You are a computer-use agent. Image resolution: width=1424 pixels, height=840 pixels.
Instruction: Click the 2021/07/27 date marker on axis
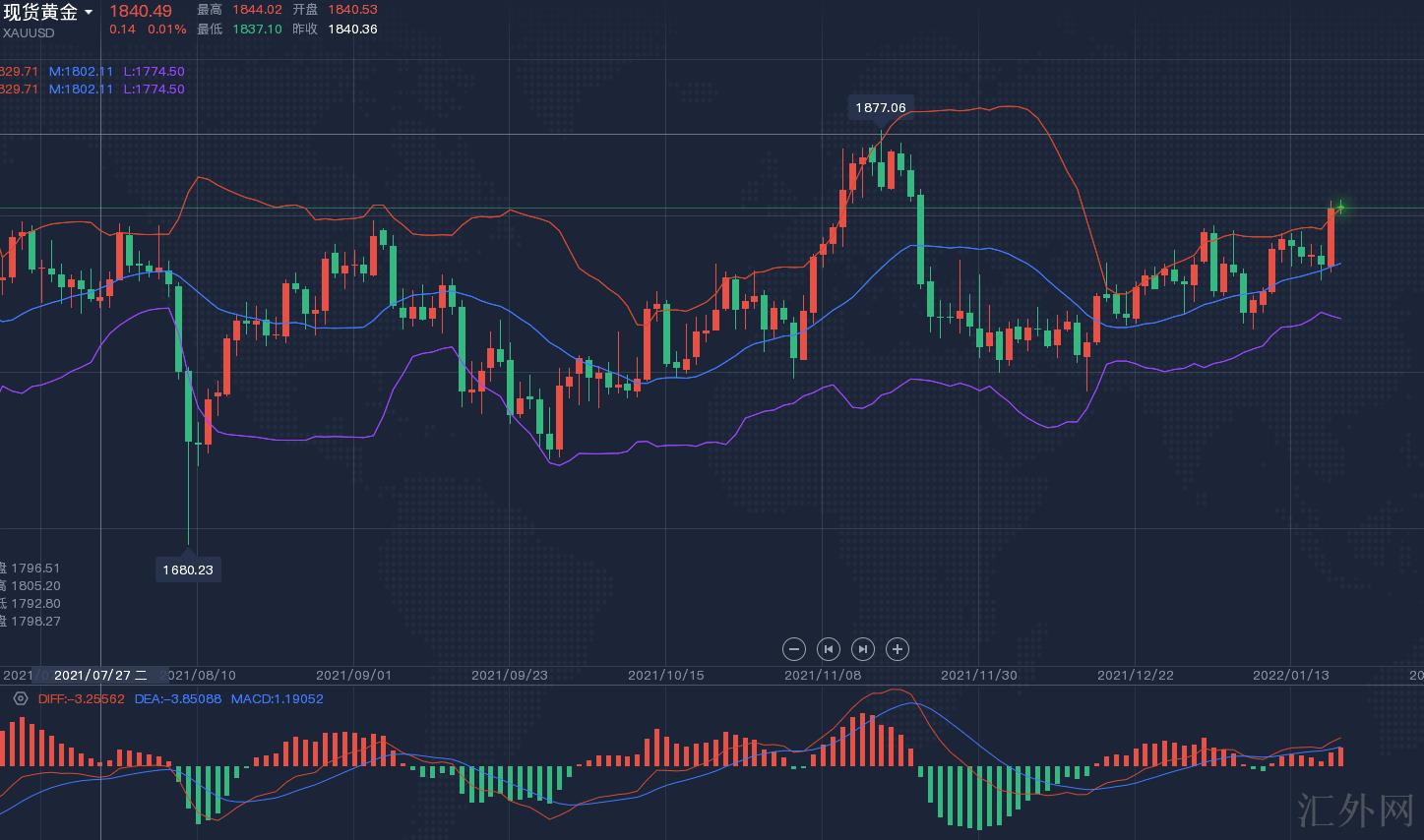100,675
